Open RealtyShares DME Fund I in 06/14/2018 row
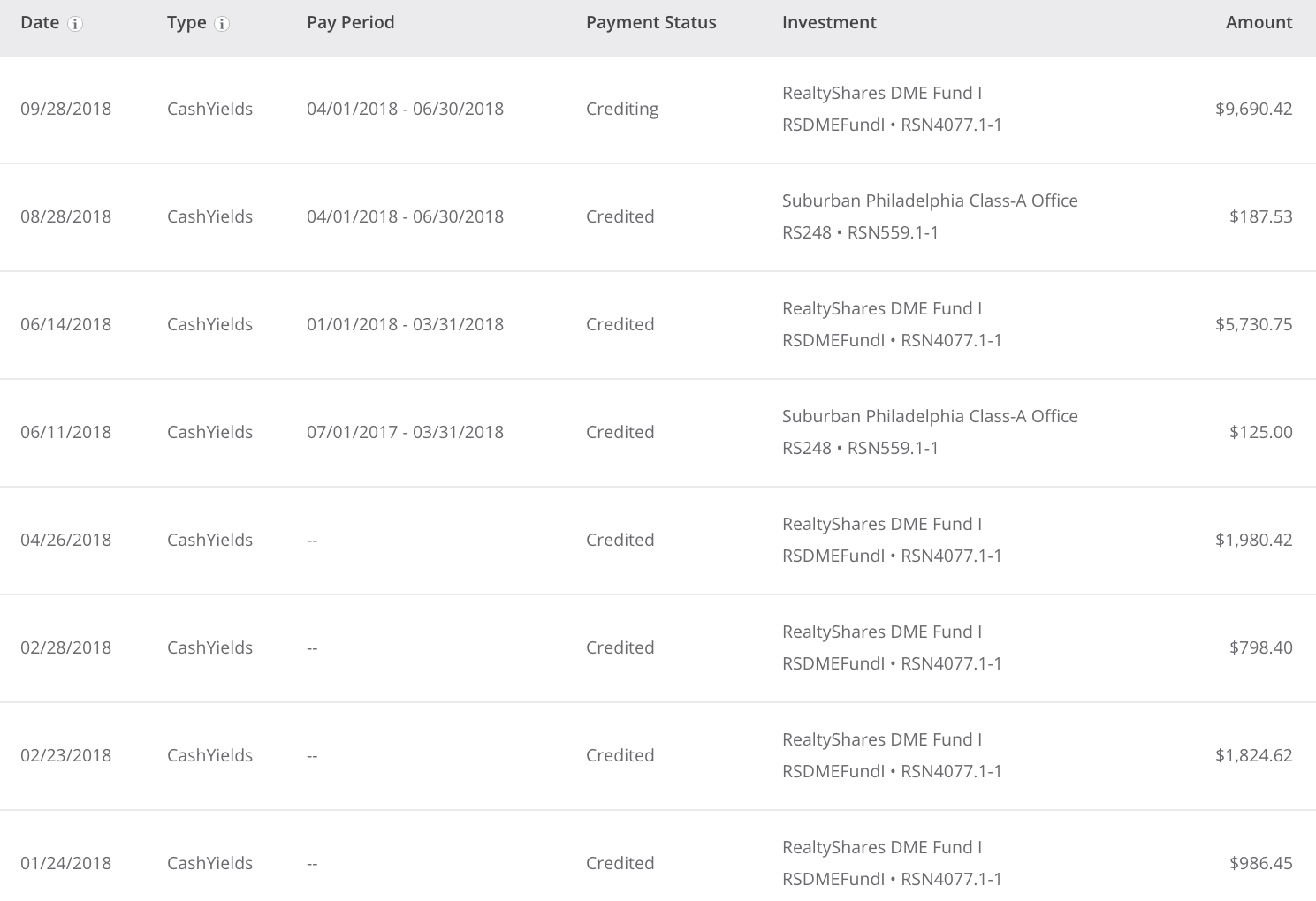The height and width of the screenshot is (901, 1316). click(x=881, y=309)
